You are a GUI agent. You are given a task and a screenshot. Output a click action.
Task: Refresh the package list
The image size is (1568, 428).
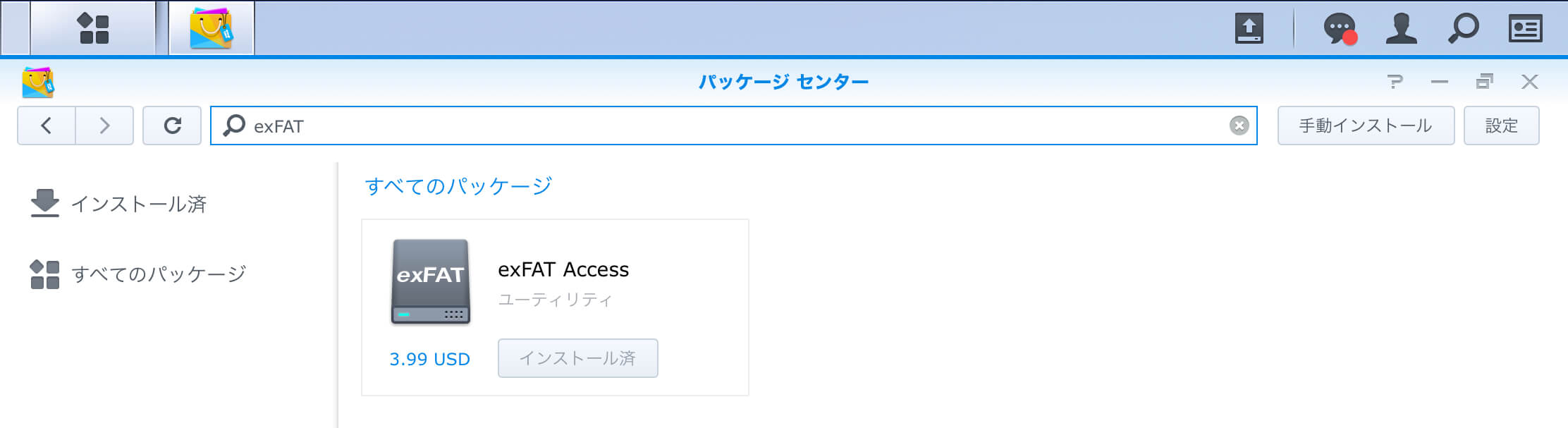[172, 126]
